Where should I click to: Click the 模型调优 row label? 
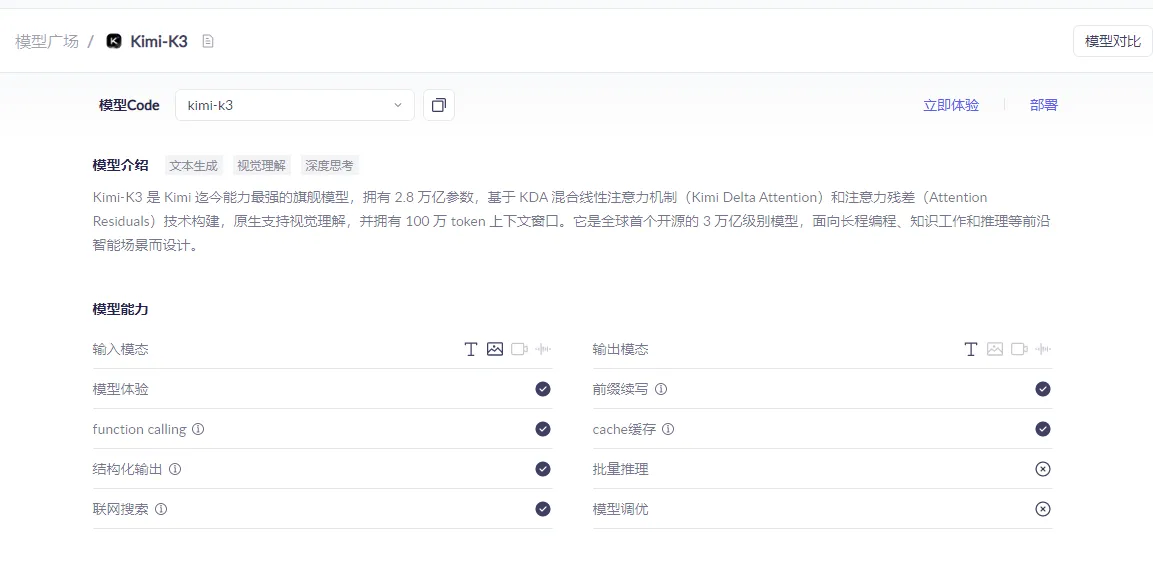coord(621,508)
